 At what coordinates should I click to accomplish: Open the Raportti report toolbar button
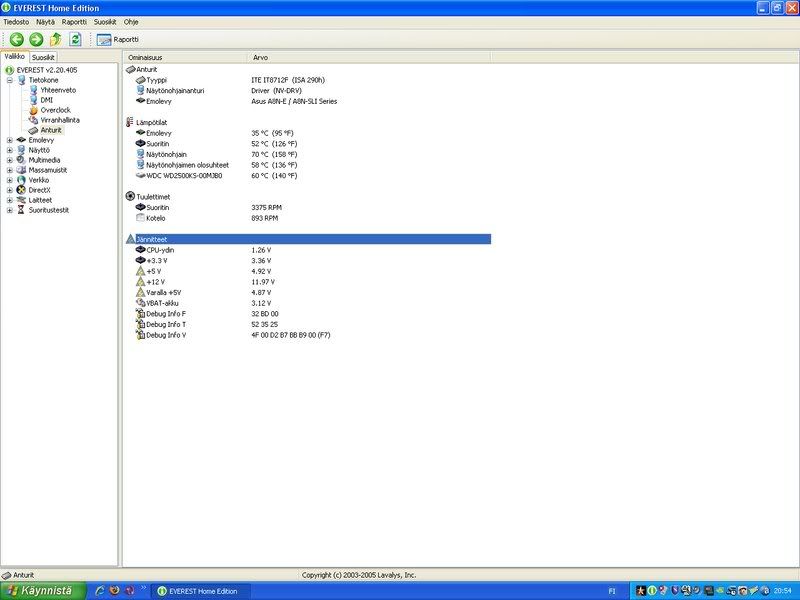tap(118, 39)
